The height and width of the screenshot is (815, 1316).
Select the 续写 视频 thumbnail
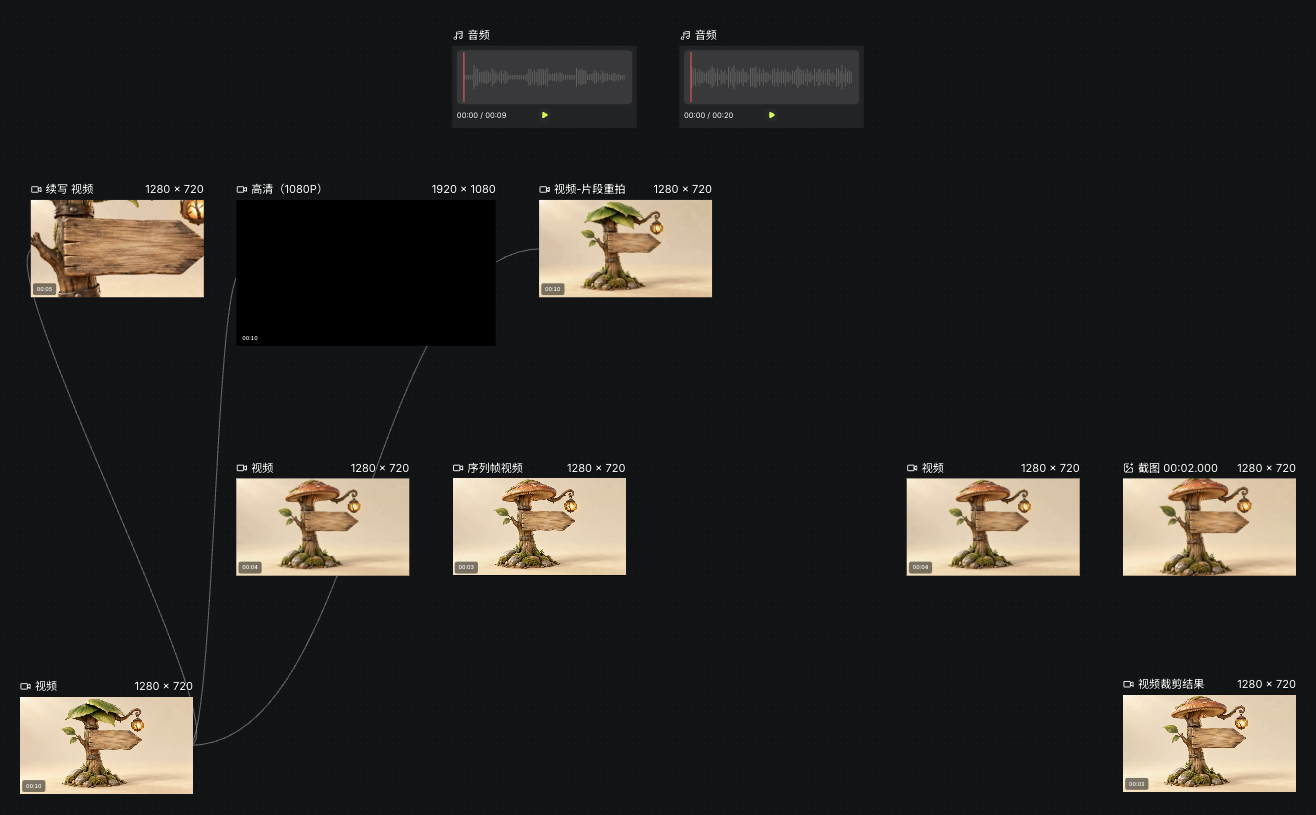point(117,248)
